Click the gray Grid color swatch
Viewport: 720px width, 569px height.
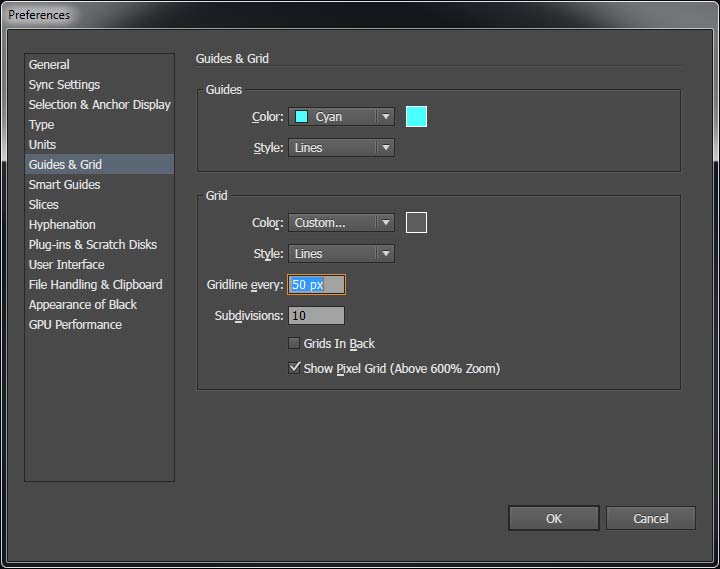(416, 222)
